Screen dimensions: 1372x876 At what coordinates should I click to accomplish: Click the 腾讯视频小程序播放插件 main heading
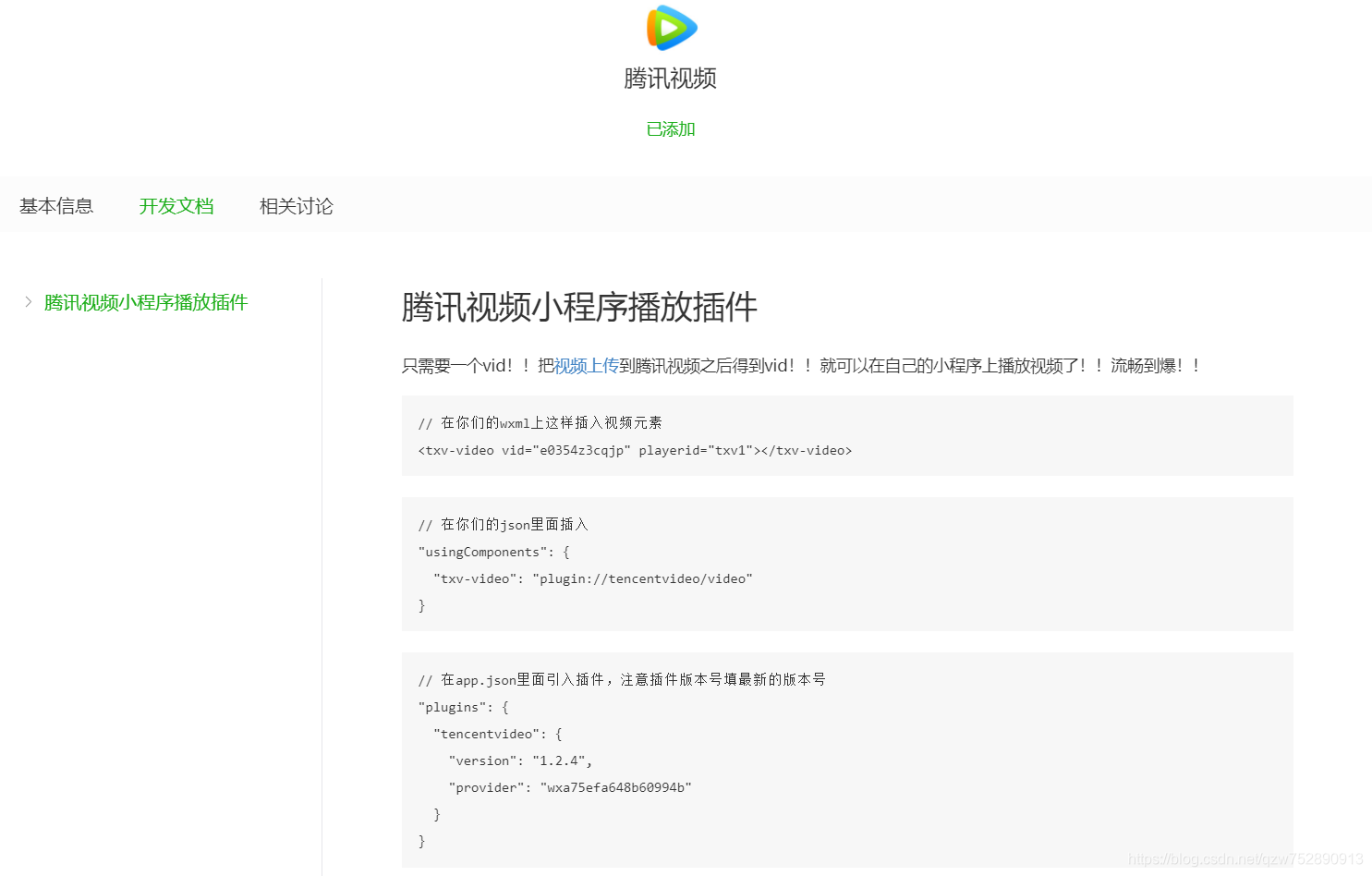click(579, 307)
